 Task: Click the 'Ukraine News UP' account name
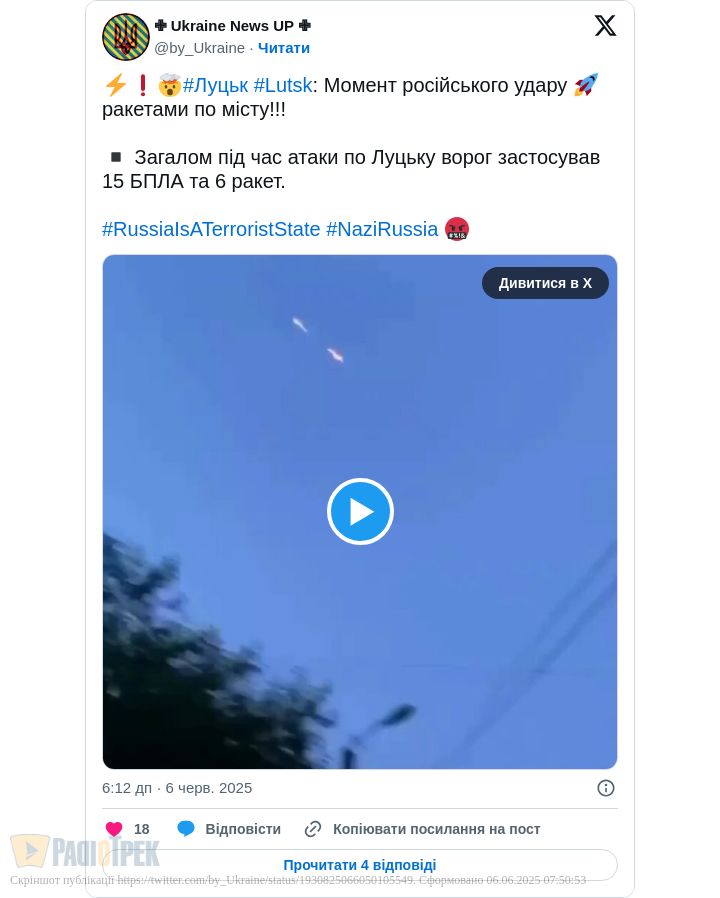232,26
